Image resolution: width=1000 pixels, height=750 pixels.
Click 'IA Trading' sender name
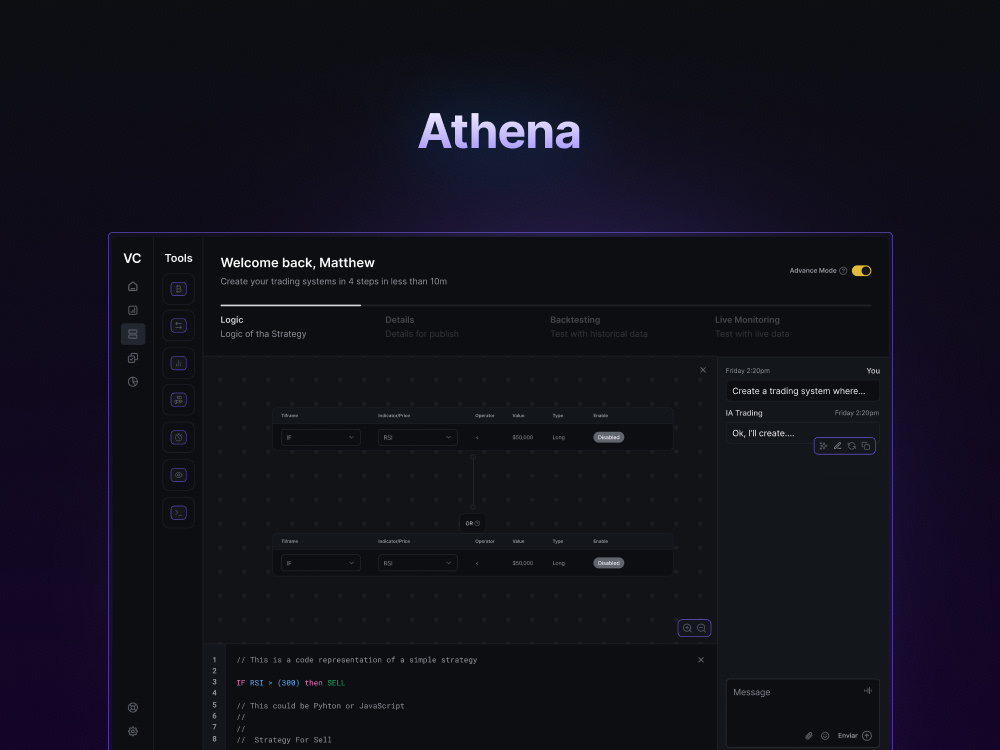[x=744, y=413]
